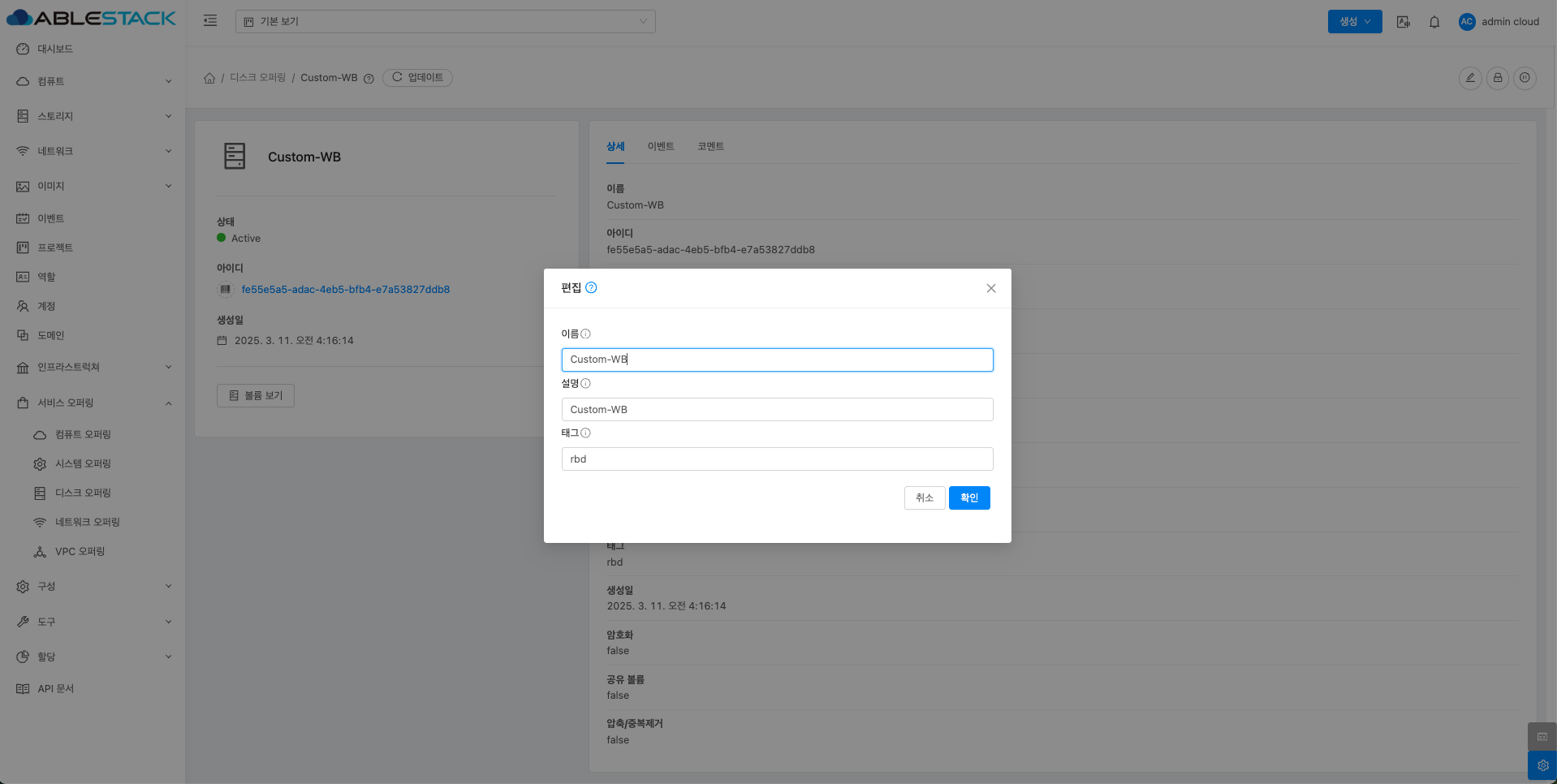Close the 편집 dialog with X
The width and height of the screenshot is (1557, 784).
coord(991,288)
